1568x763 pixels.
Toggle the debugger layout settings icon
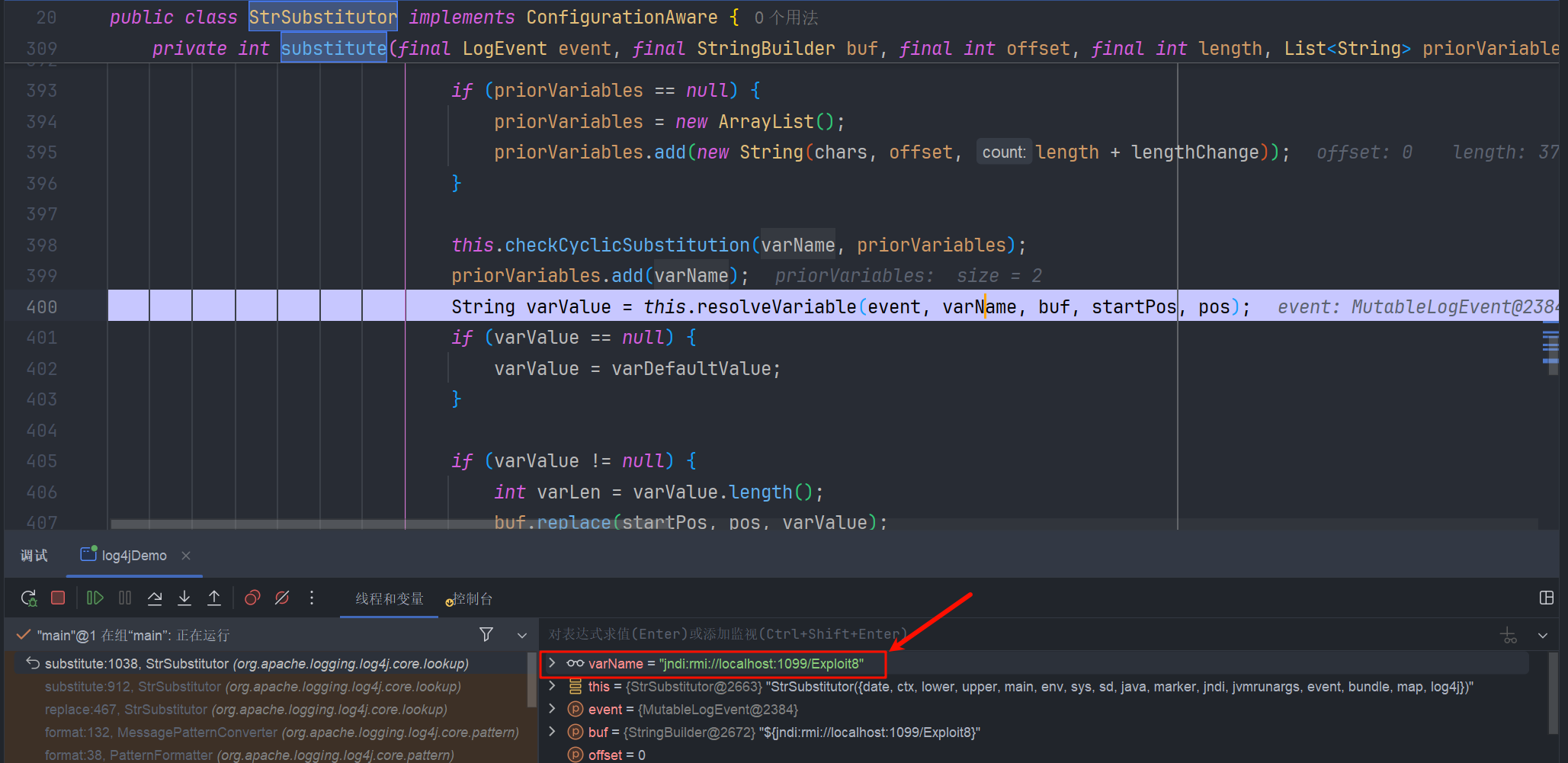[x=1547, y=598]
